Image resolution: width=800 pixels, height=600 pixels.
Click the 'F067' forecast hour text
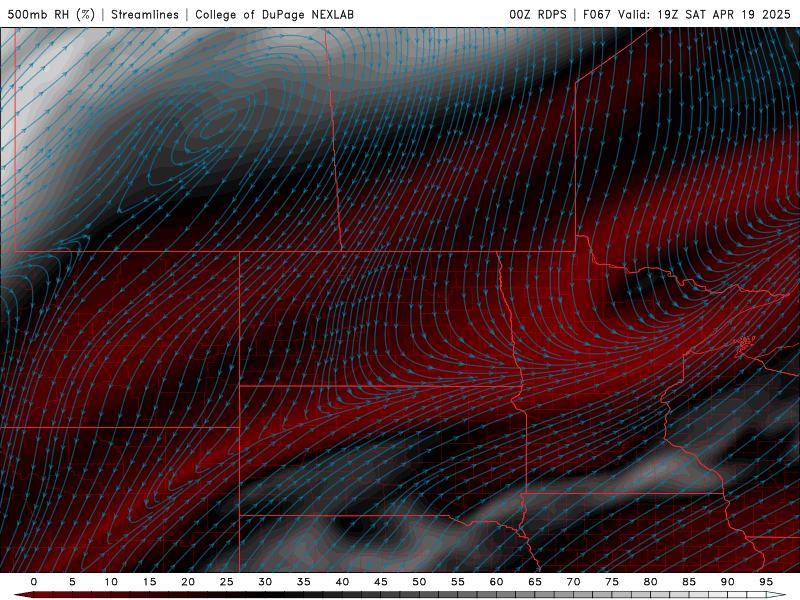click(597, 14)
